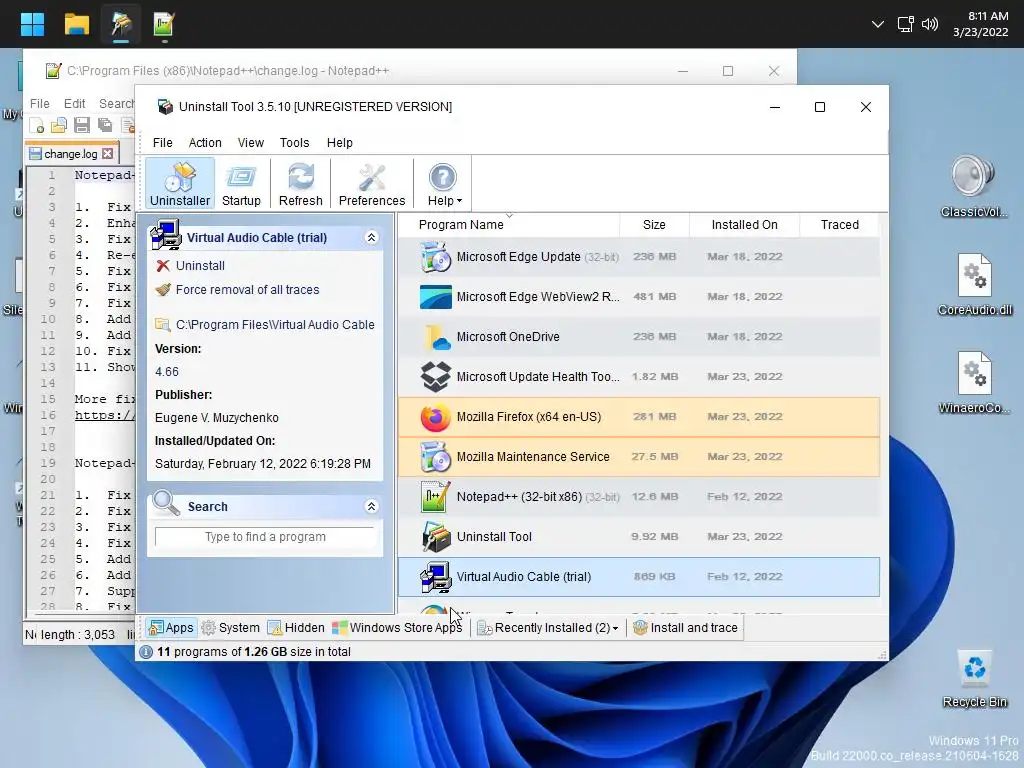
Task: Switch to the Apps tab
Action: click(x=171, y=628)
